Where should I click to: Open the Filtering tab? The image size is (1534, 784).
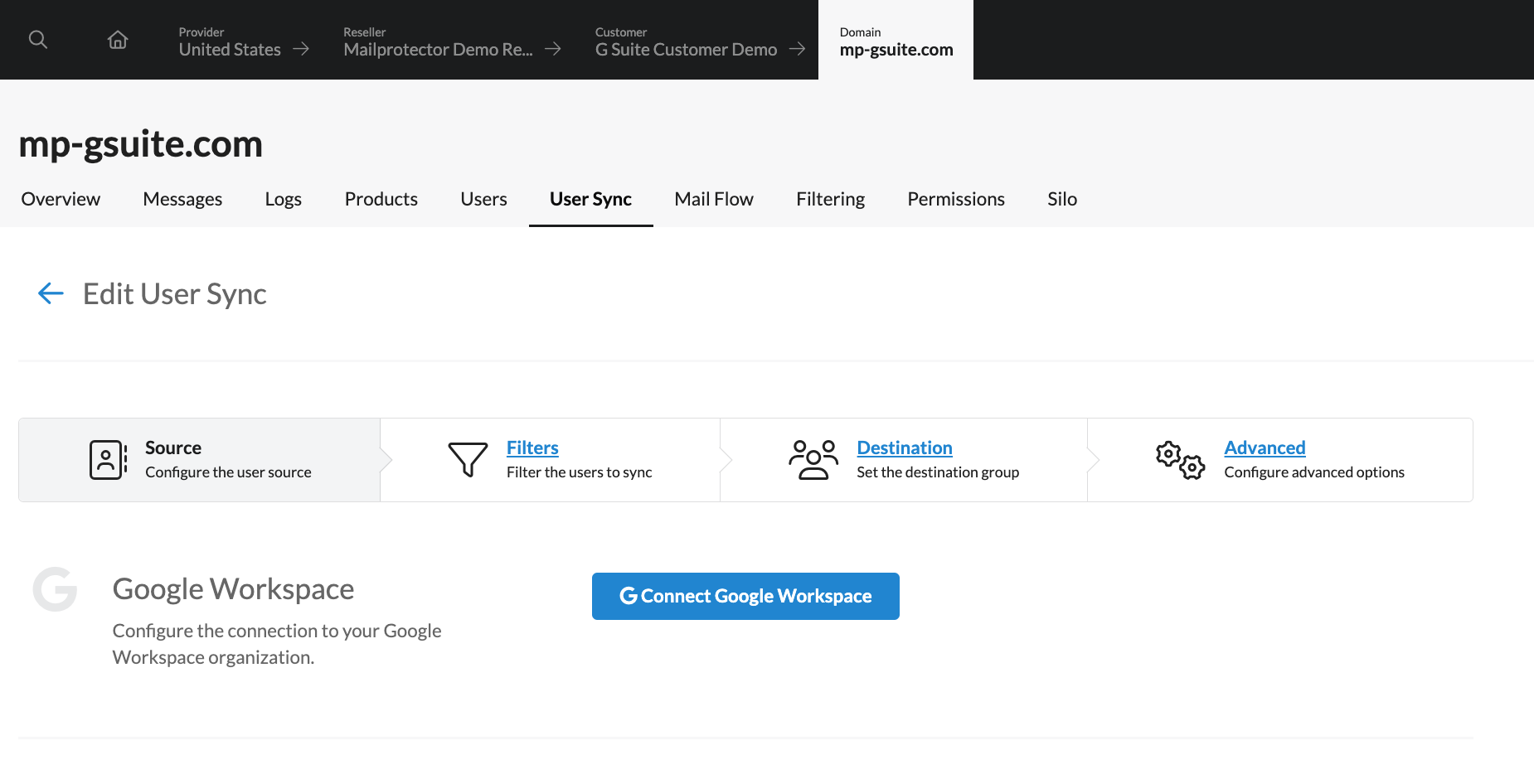(x=830, y=199)
